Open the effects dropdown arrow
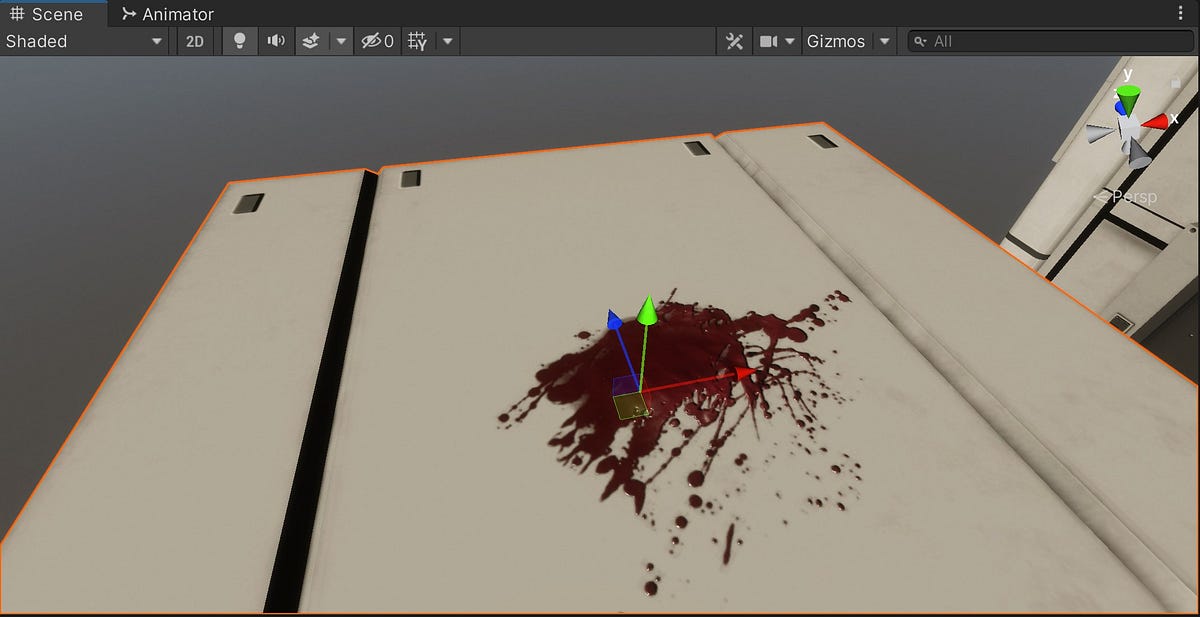Image resolution: width=1200 pixels, height=617 pixels. click(341, 41)
